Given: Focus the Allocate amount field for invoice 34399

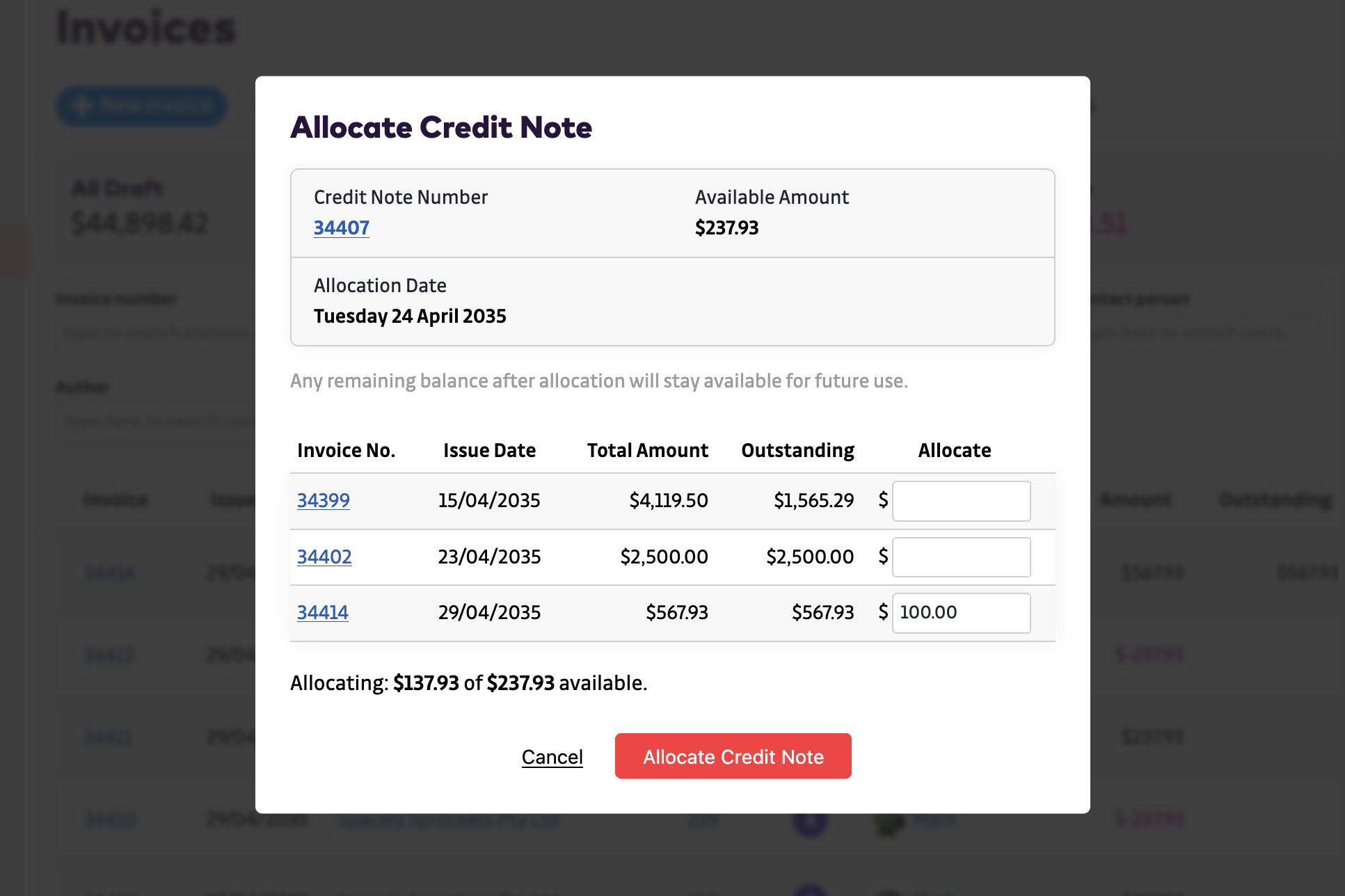Looking at the screenshot, I should tap(960, 501).
